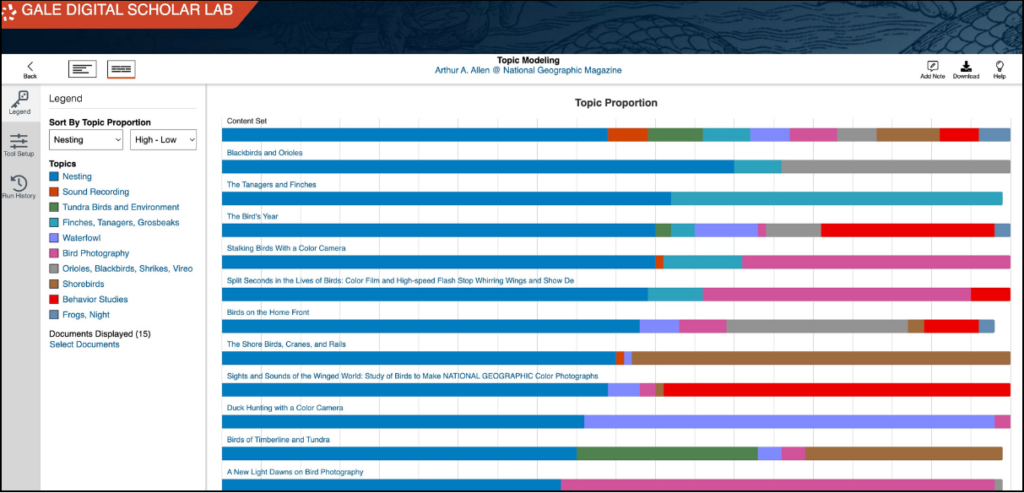Screen dimensions: 1024x493
Task: Click the Nesting blue color swatch
Action: point(55,177)
